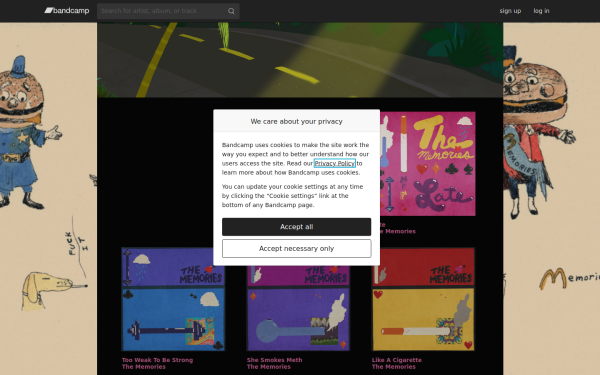This screenshot has width=600, height=375.
Task: Open the log in link
Action: (541, 11)
